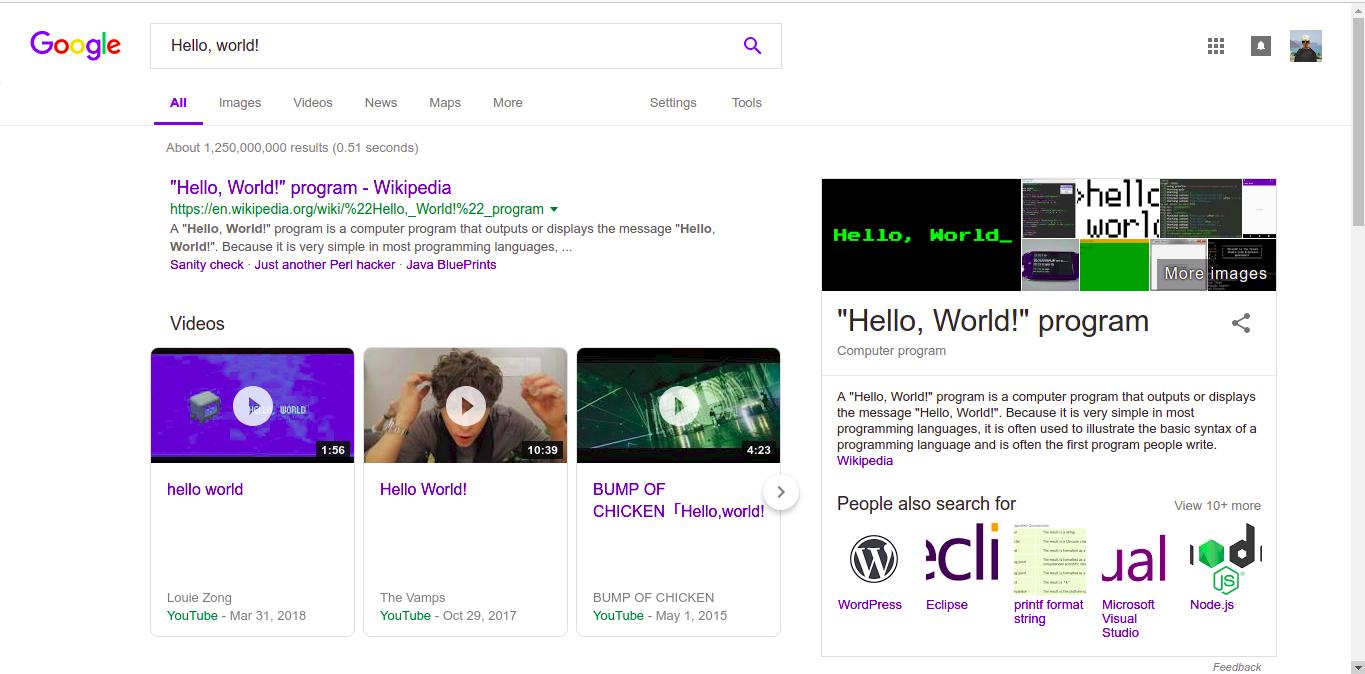The width and height of the screenshot is (1365, 674).
Task: Click View 10+ more link
Action: click(1216, 506)
